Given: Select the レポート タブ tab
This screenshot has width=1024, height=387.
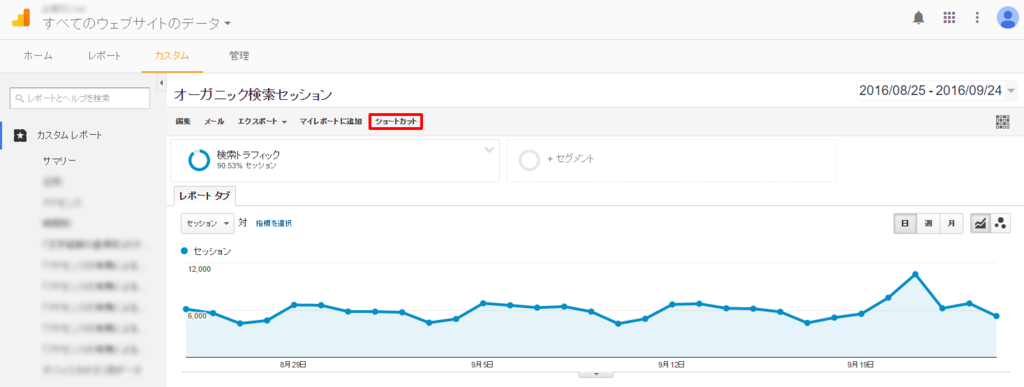Looking at the screenshot, I should (x=204, y=195).
